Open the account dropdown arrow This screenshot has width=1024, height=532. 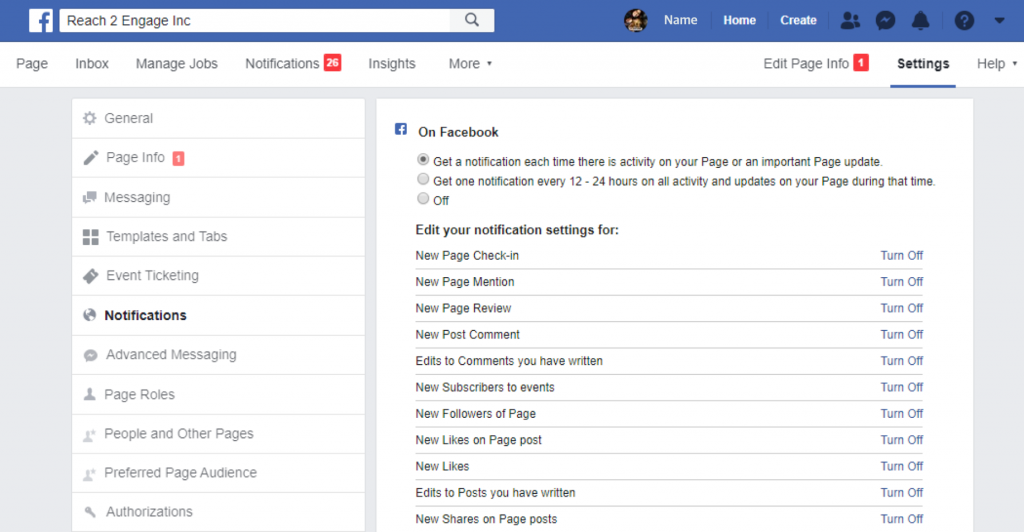pyautogui.click(x=999, y=20)
